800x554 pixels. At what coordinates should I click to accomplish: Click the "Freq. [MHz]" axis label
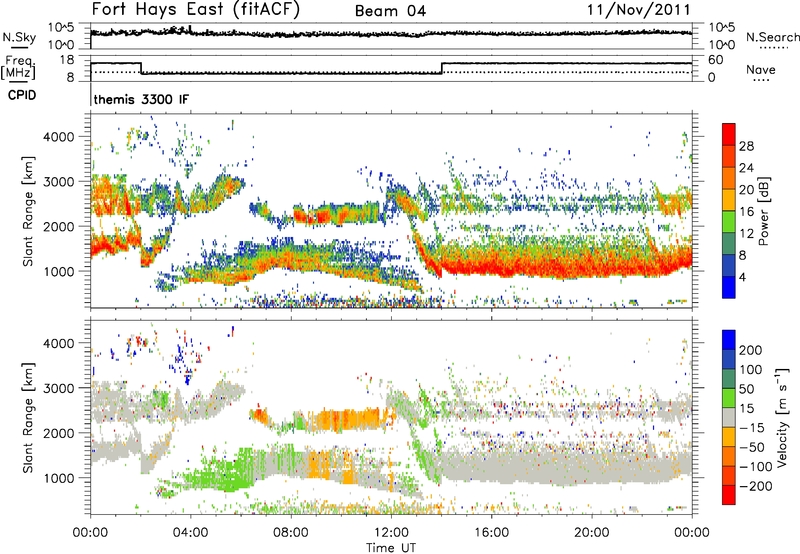(18, 68)
